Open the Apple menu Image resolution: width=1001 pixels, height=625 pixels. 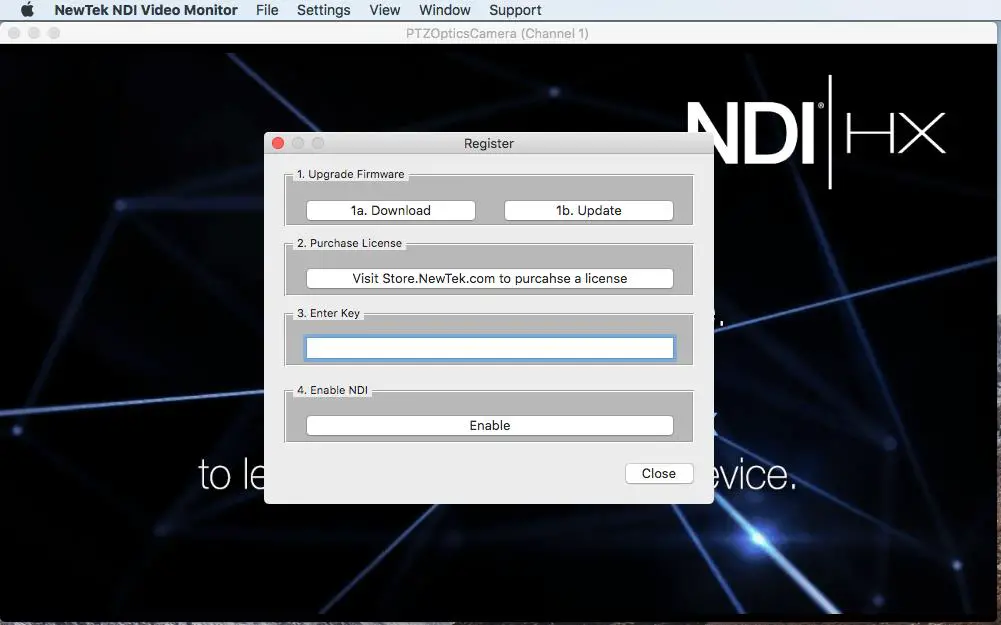click(x=27, y=10)
